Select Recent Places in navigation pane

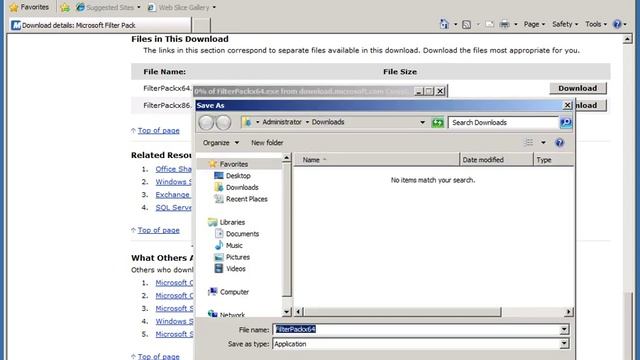click(241, 199)
